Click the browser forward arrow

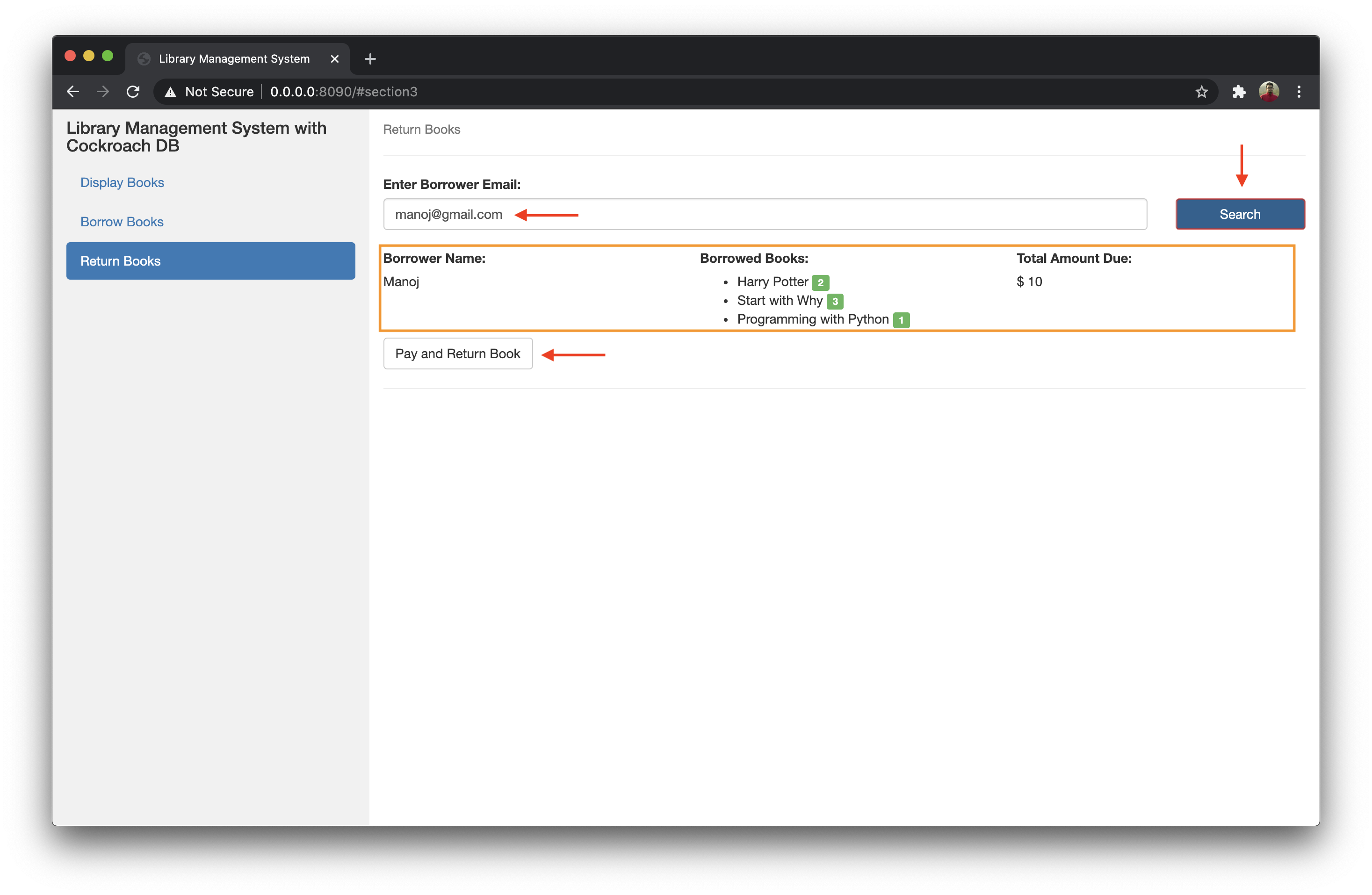(x=102, y=92)
